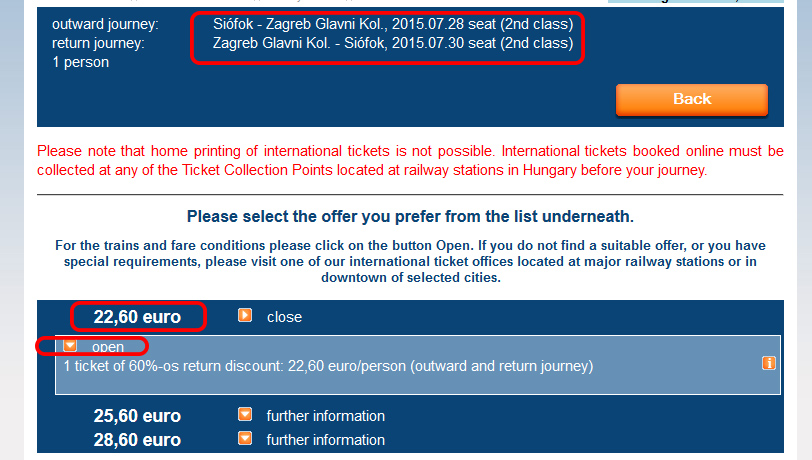Expand 28,60 euro offer arrow icon
The image size is (812, 460).
pos(245,438)
